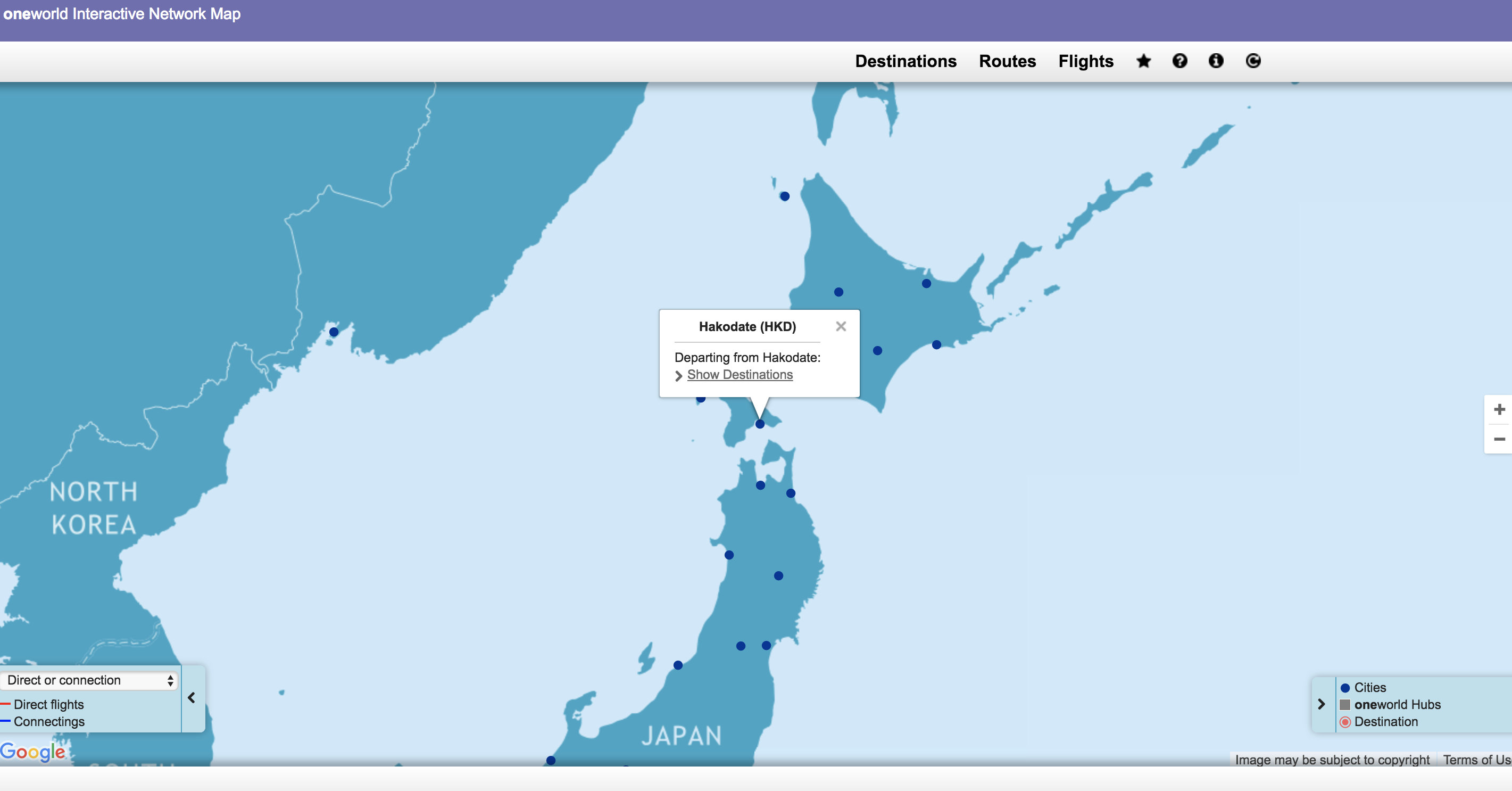Screen dimensions: 1512x791
Task: Click 'Image may be subject to copyright' text
Action: coord(1332,760)
